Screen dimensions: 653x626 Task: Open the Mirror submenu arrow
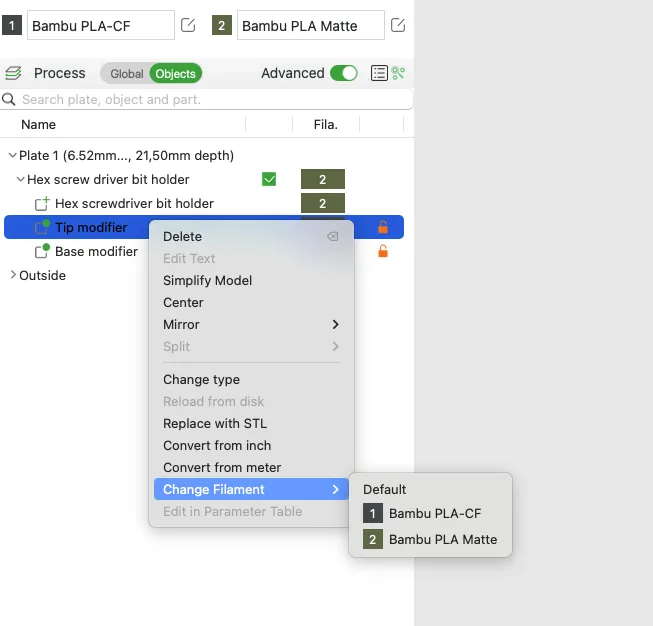tap(335, 324)
